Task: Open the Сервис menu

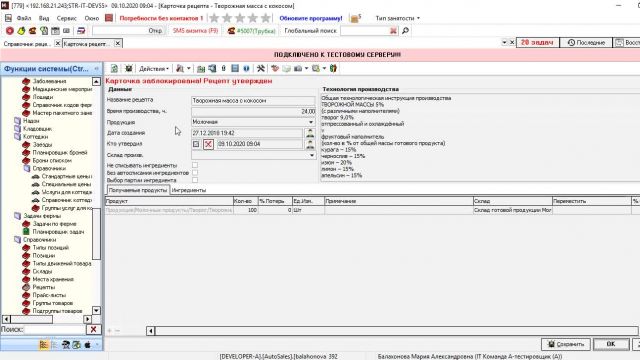Action: 67,18
